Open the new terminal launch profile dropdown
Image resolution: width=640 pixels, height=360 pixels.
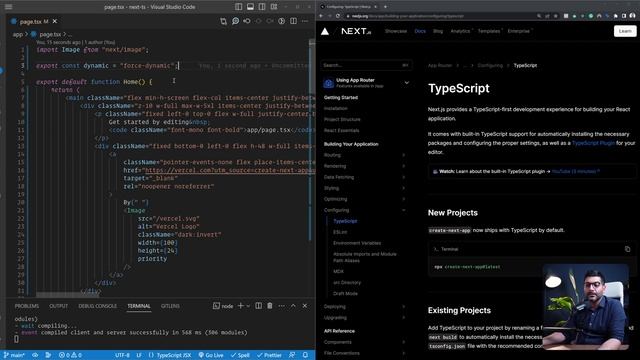[x=248, y=306]
